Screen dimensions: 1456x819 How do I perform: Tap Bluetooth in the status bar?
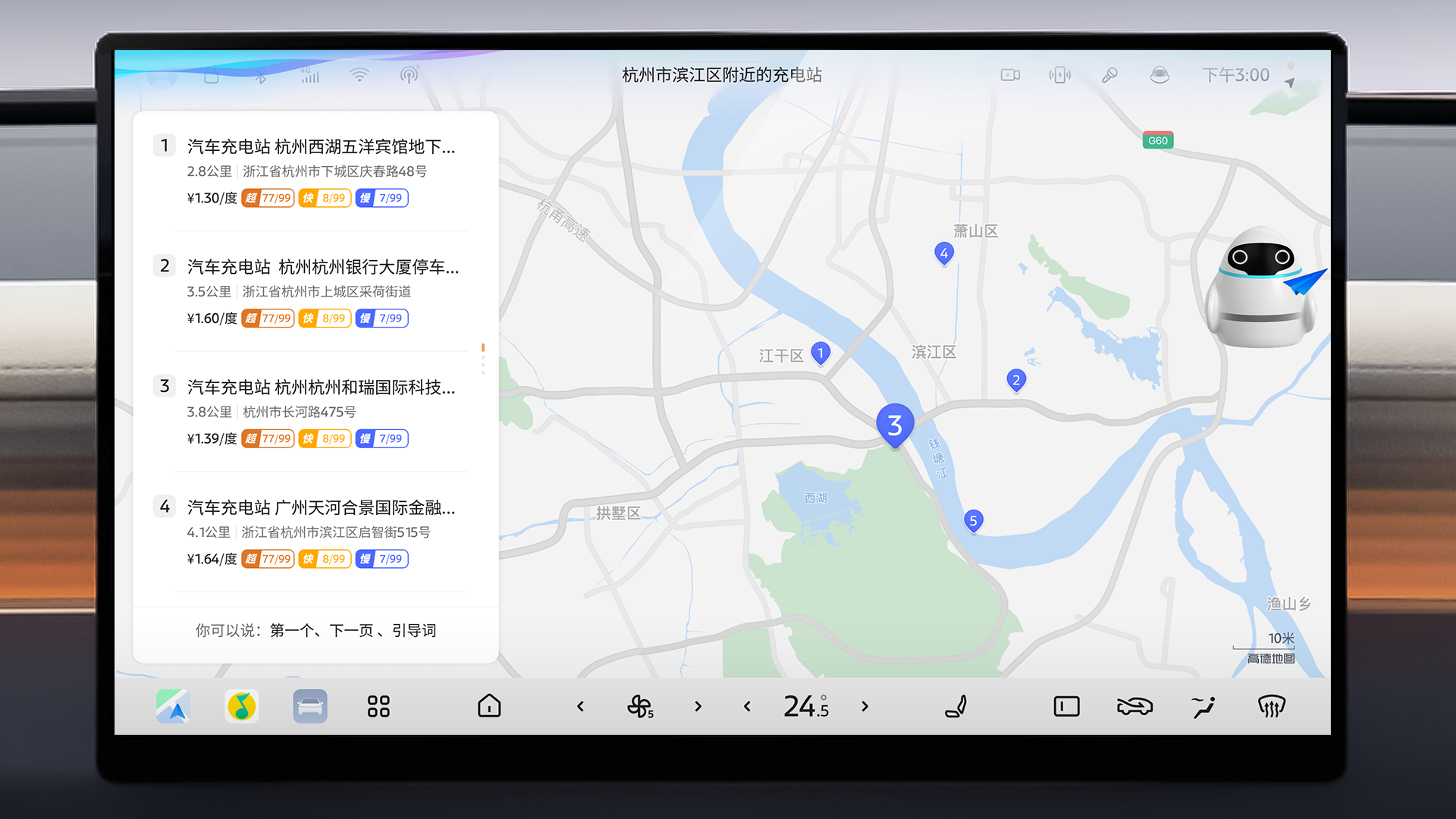(259, 75)
